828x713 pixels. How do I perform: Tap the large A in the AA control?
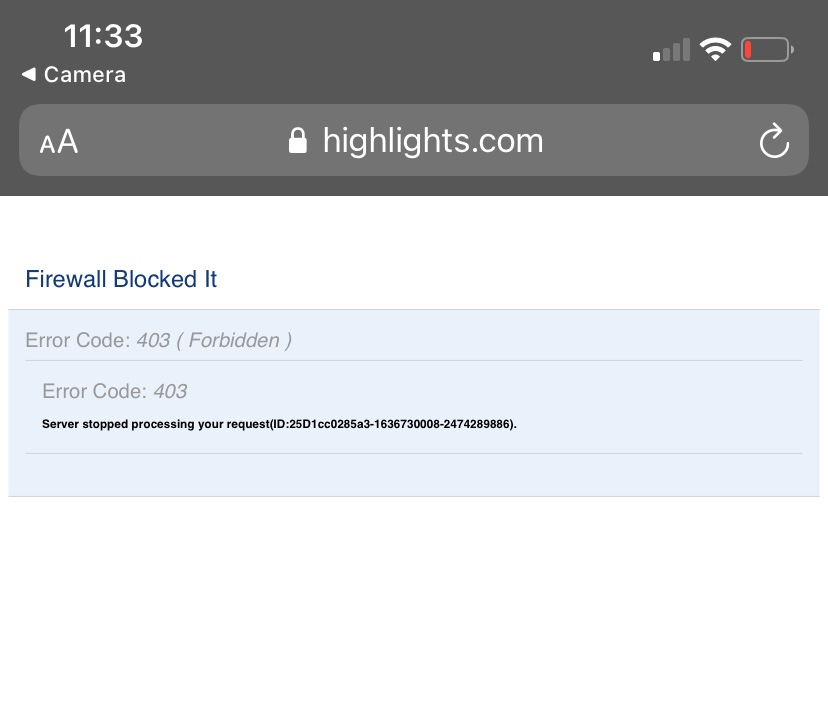pos(66,139)
